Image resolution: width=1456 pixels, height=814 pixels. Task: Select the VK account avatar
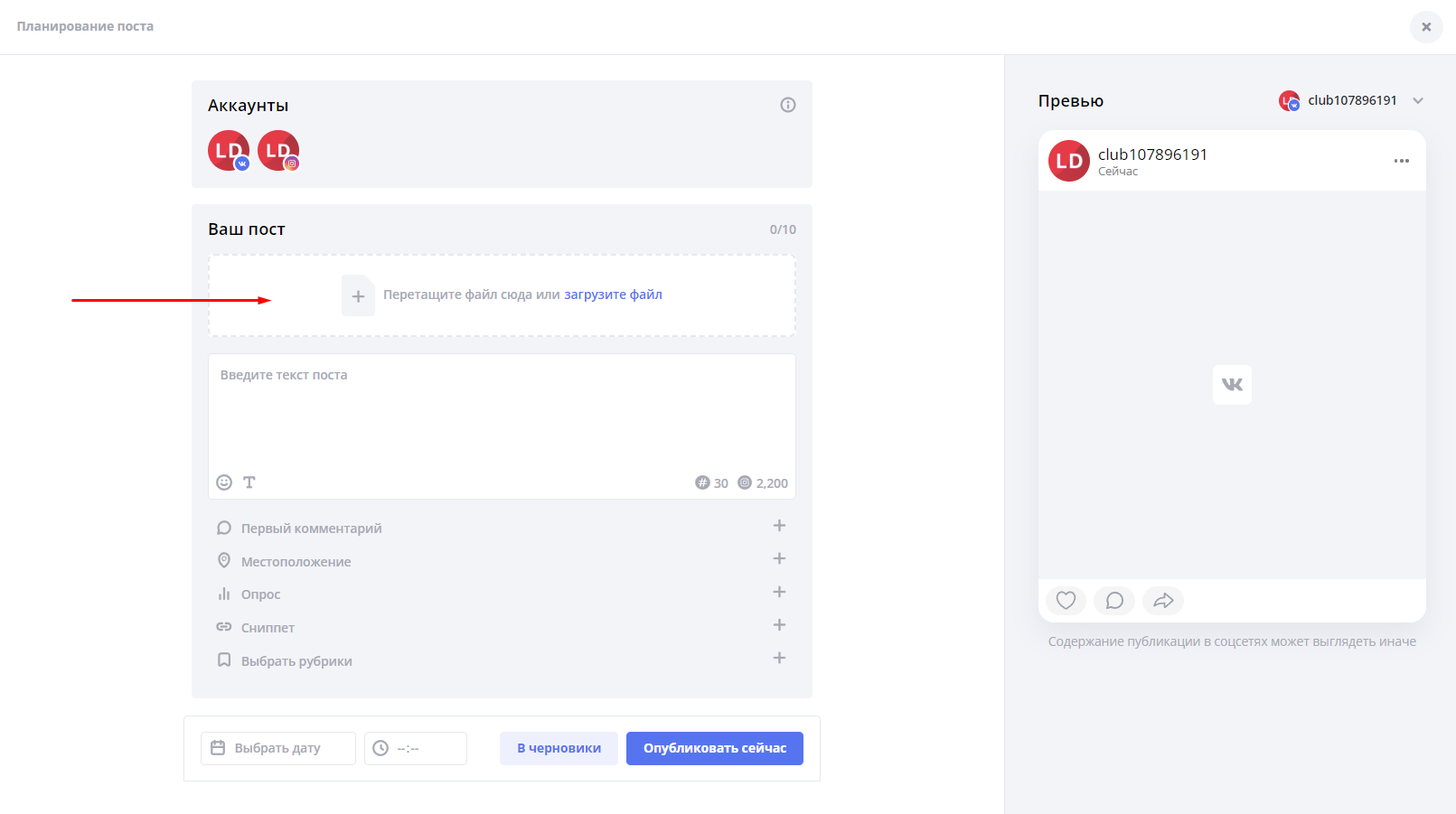pos(229,150)
